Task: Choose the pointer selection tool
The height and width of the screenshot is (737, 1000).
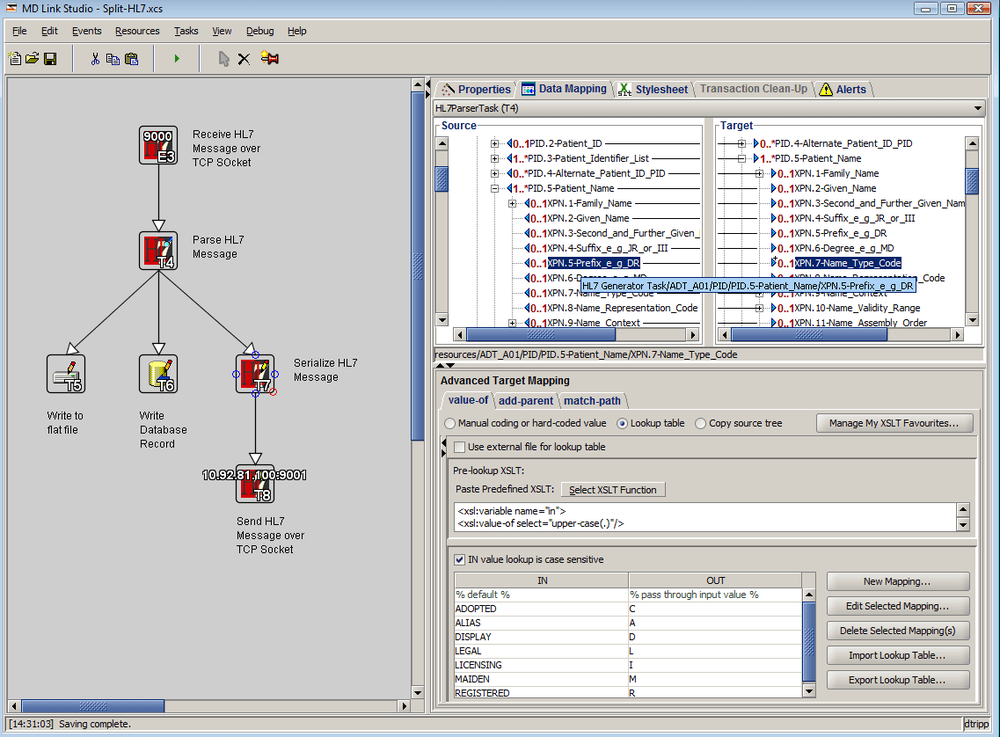Action: [223, 59]
